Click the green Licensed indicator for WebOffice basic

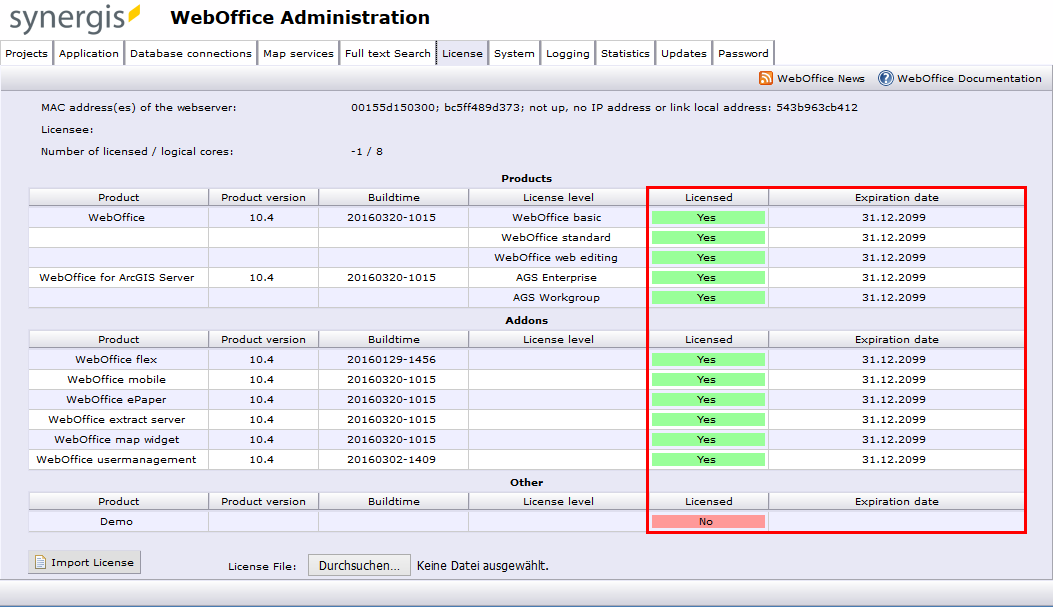coord(708,217)
